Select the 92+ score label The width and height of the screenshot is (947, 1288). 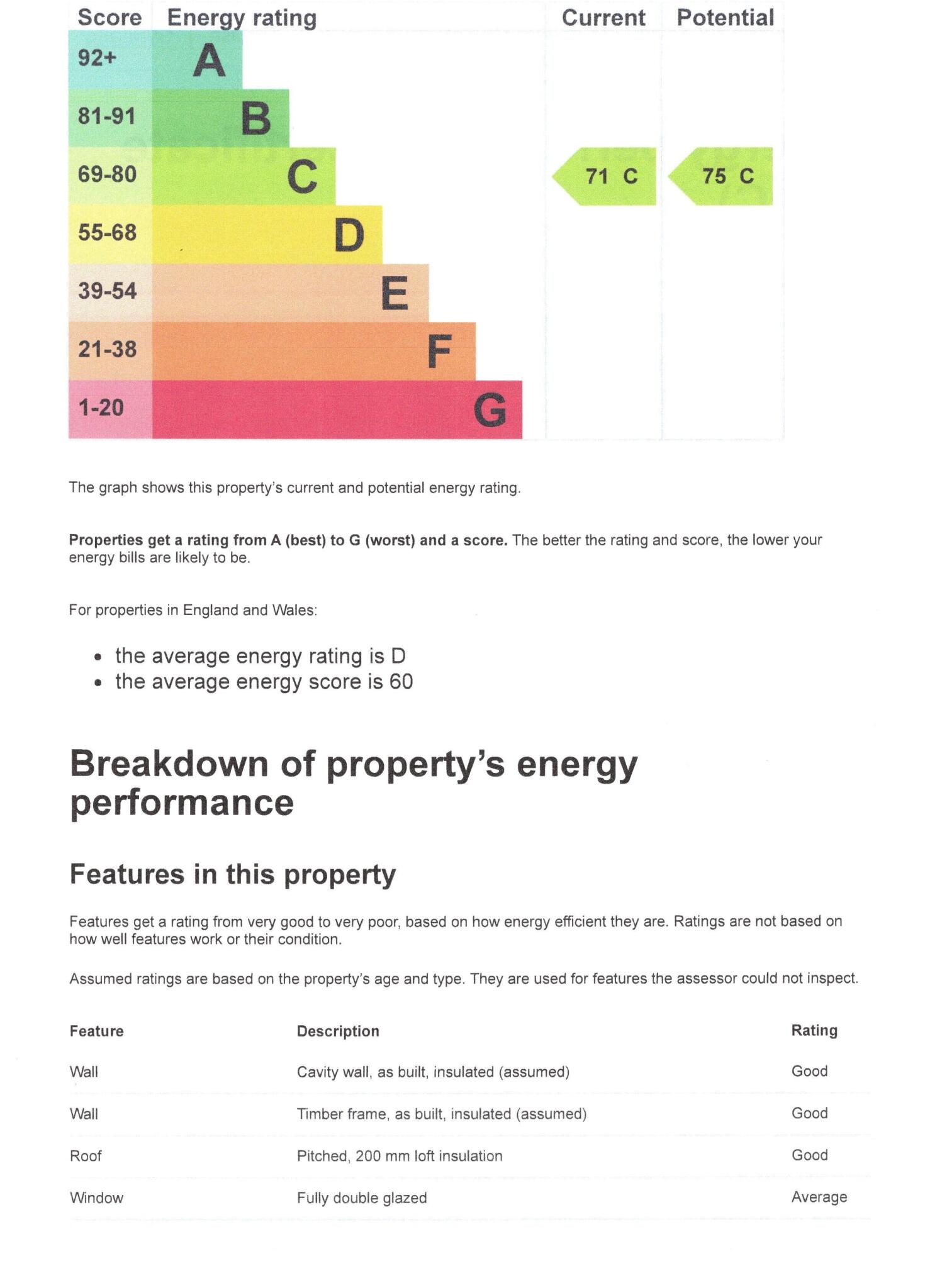tap(97, 58)
